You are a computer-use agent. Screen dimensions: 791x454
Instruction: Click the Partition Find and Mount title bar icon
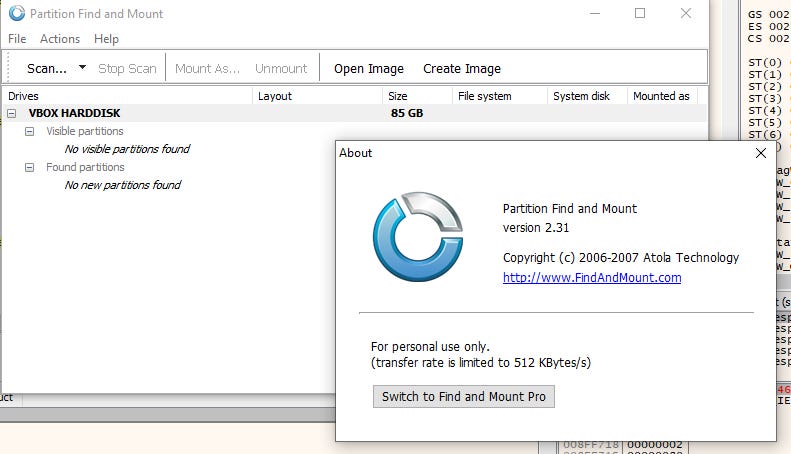click(x=17, y=13)
